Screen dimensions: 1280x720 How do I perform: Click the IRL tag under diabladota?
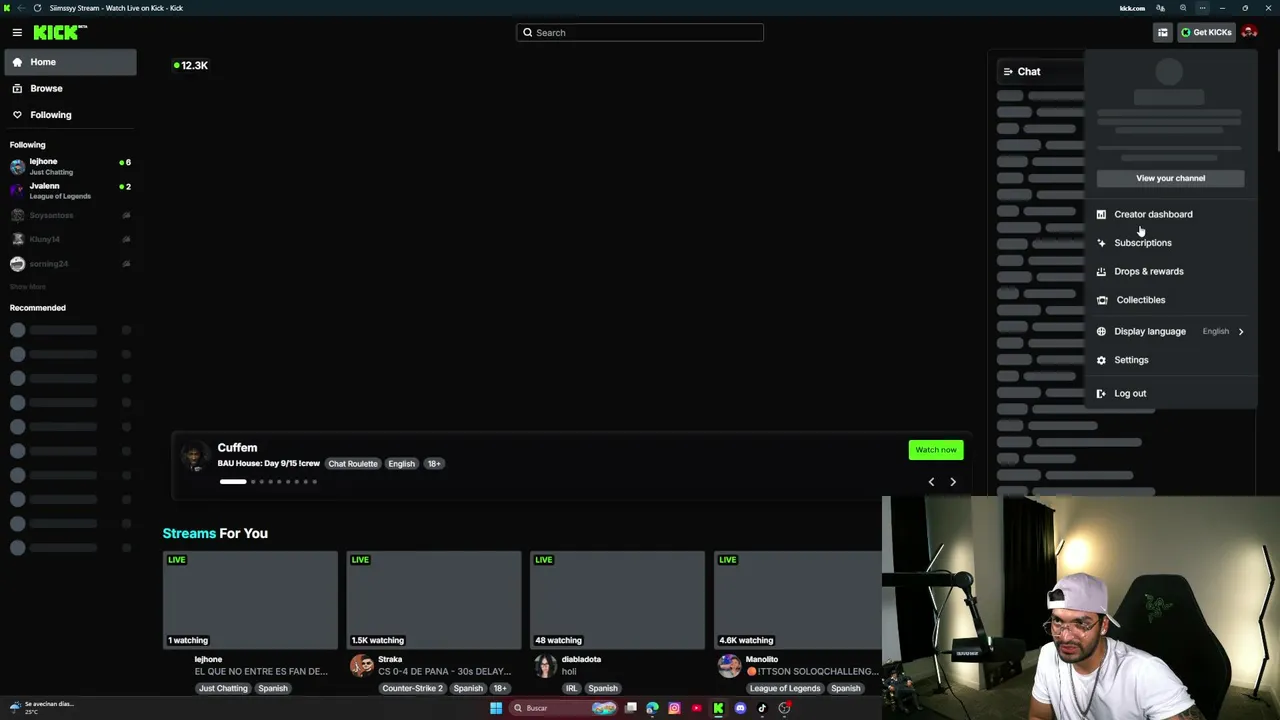coord(571,688)
